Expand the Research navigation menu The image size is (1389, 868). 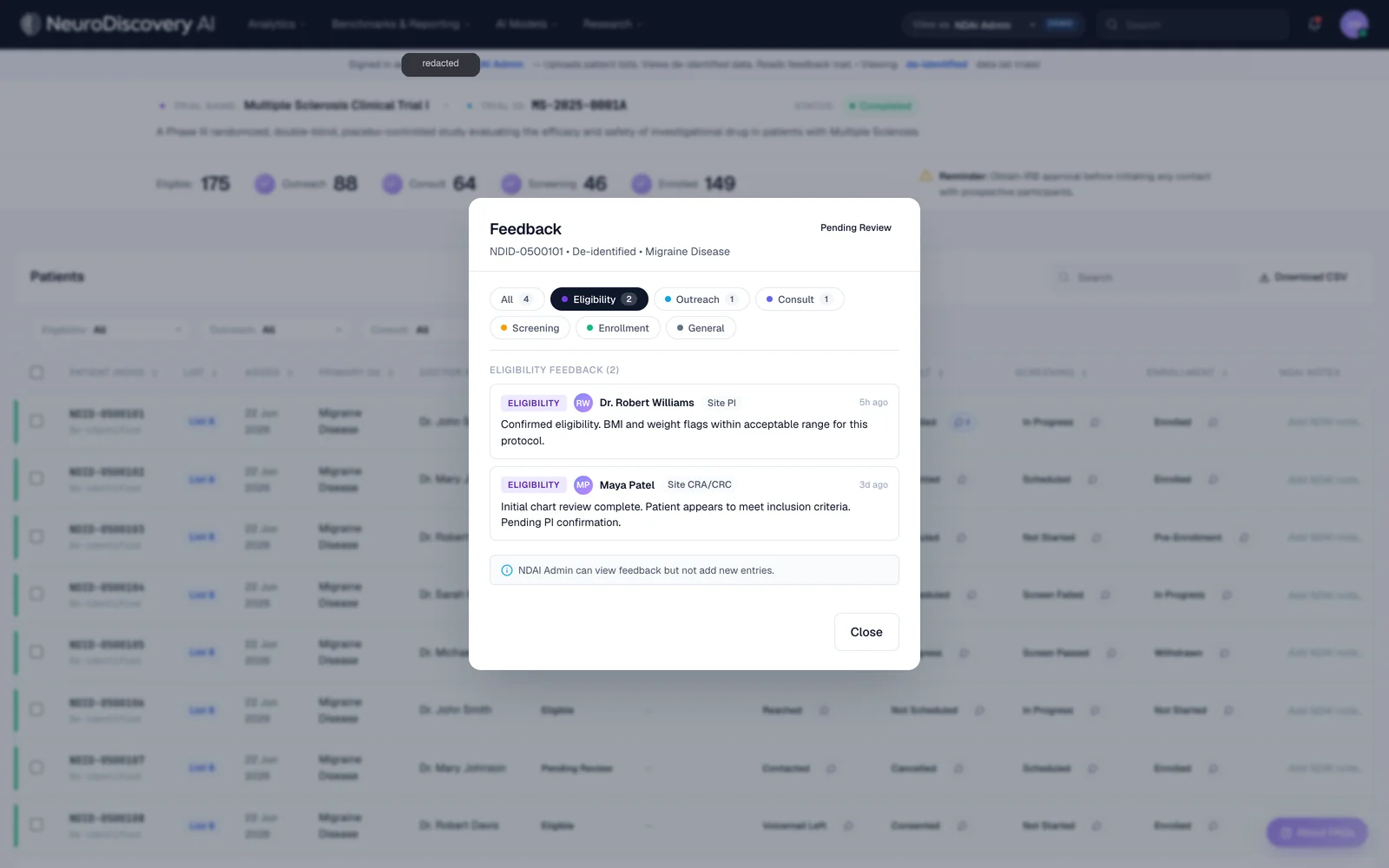click(x=613, y=24)
